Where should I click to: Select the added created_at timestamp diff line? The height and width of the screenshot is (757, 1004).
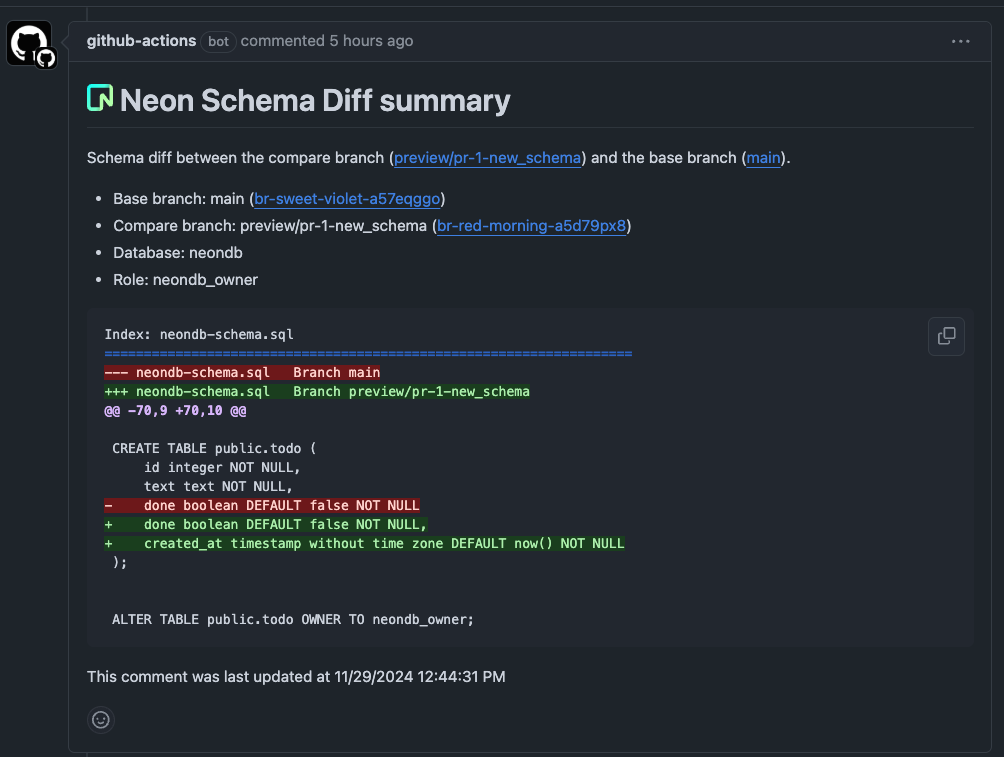coord(364,543)
